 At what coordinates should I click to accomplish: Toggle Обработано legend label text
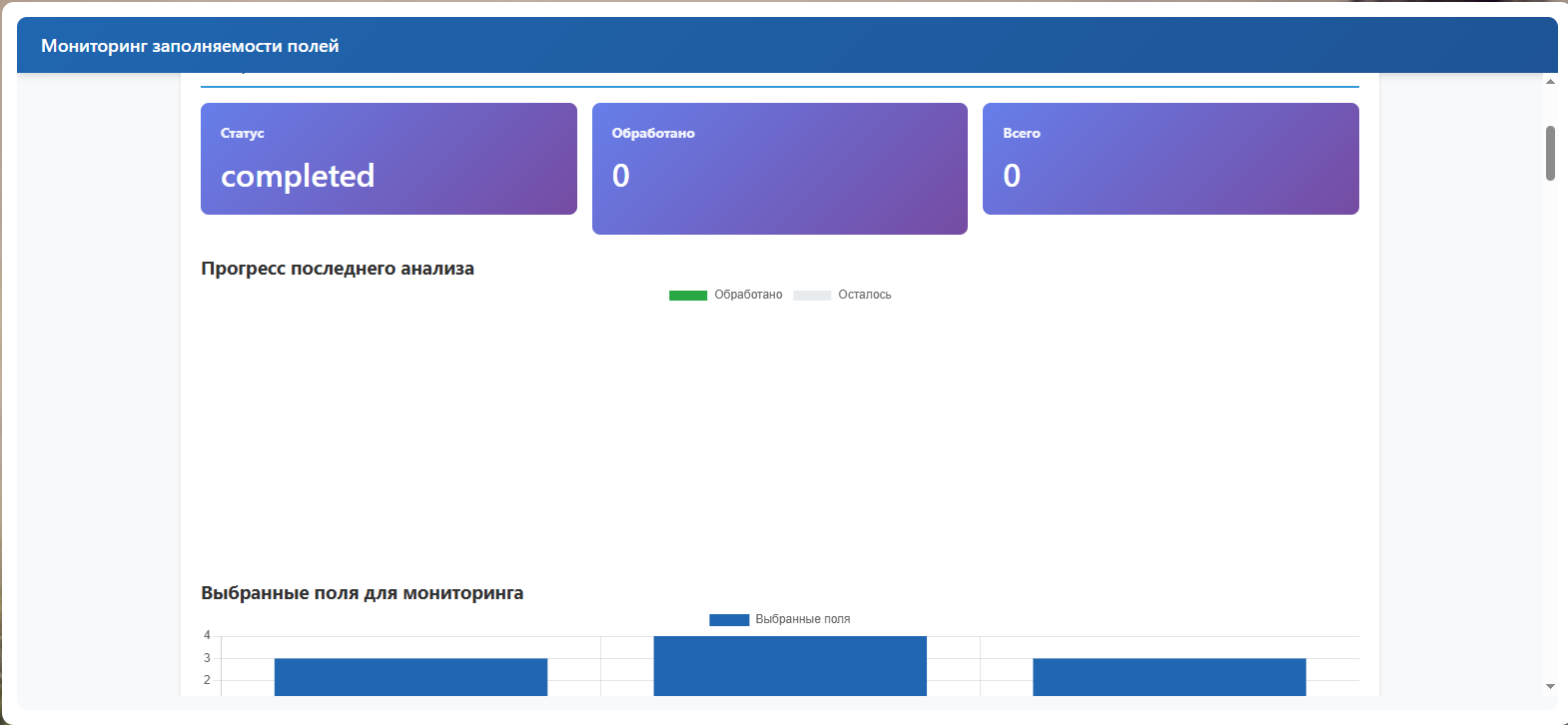pos(748,295)
